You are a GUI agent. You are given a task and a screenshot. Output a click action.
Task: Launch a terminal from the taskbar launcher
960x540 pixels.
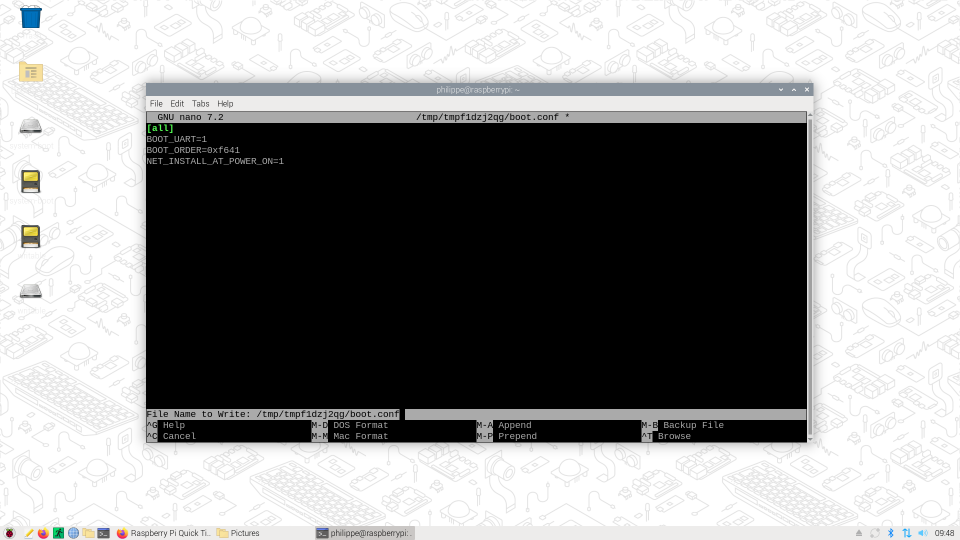pyautogui.click(x=103, y=533)
